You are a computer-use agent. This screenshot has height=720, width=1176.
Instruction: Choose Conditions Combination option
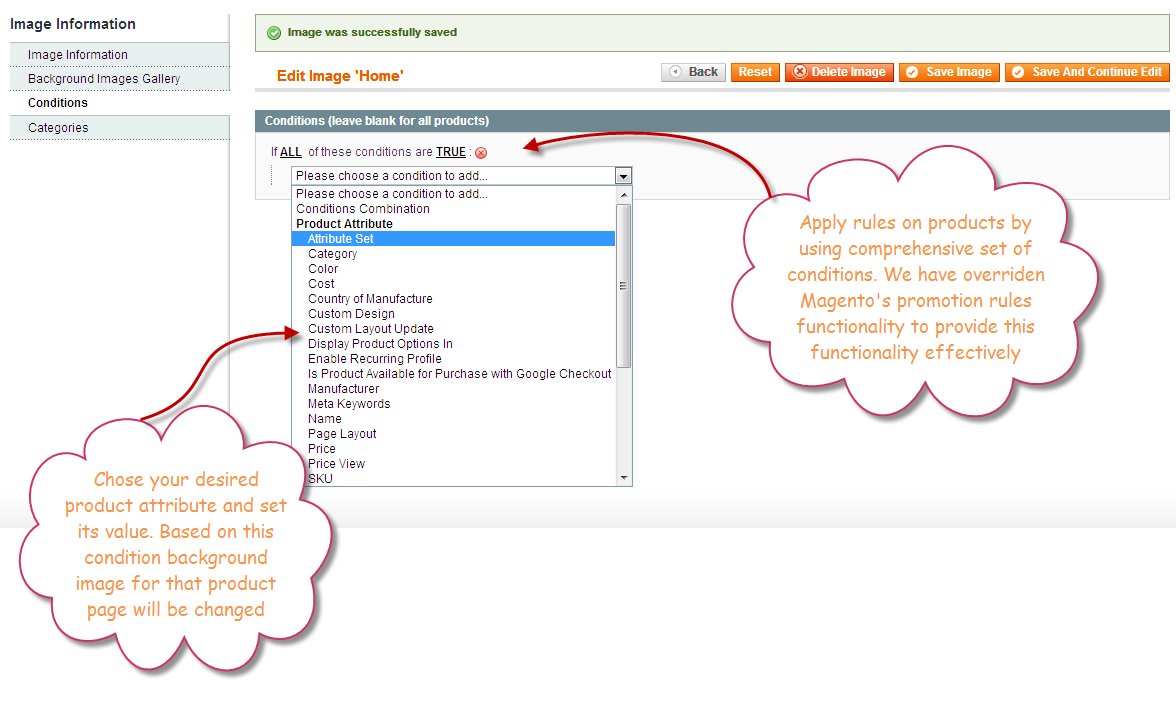point(363,209)
